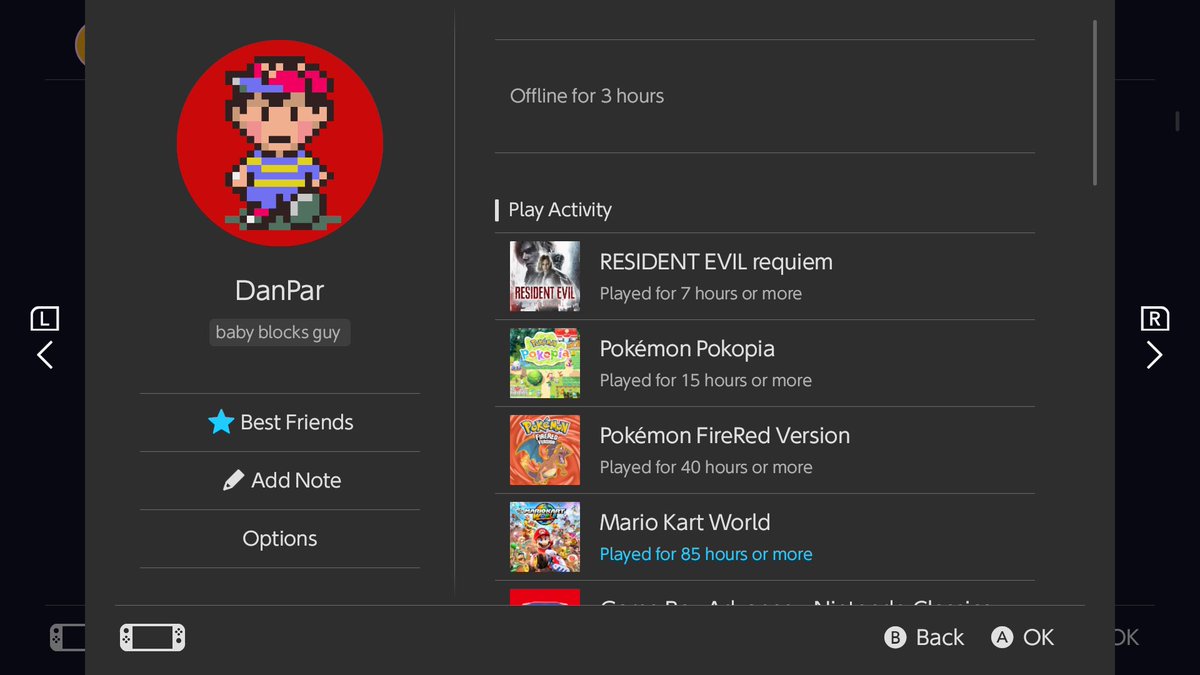Click the pencil icon beside Add Note
1200x675 pixels.
click(233, 480)
